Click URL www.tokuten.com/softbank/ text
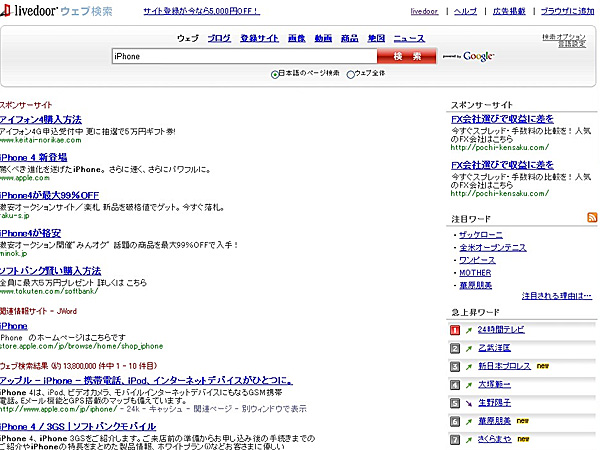Screen dimensions: 600x450 tap(49, 292)
